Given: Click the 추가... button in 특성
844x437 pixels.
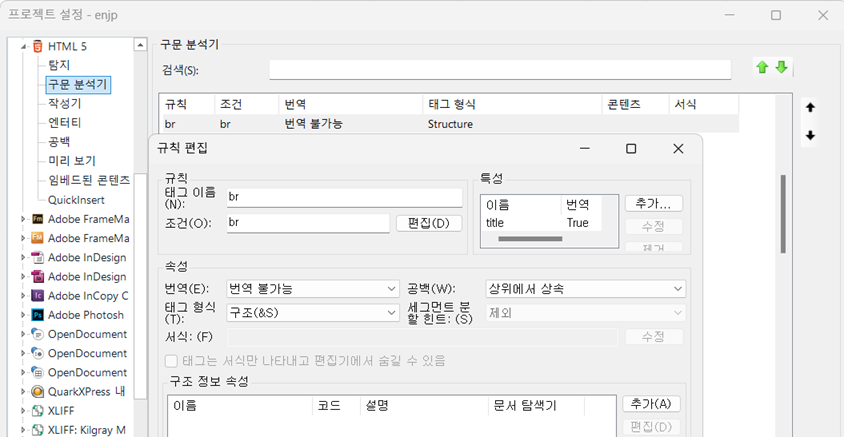Looking at the screenshot, I should tap(653, 203).
